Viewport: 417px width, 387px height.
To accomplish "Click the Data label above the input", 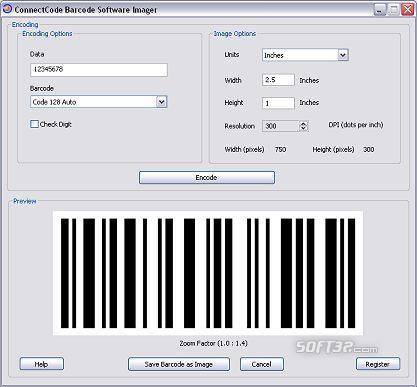I will (37, 54).
